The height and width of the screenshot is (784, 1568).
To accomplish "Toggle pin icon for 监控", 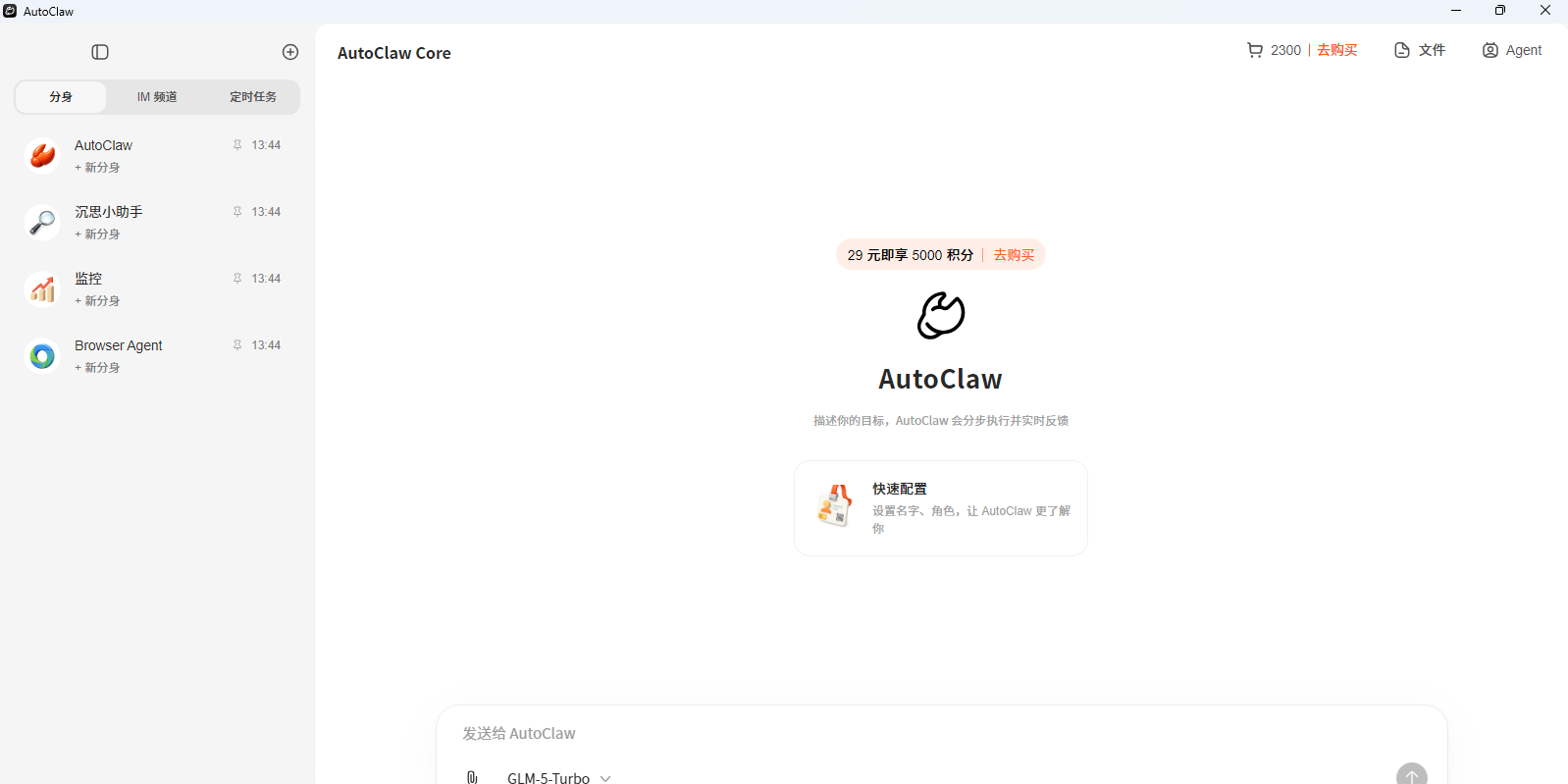I will coord(237,279).
